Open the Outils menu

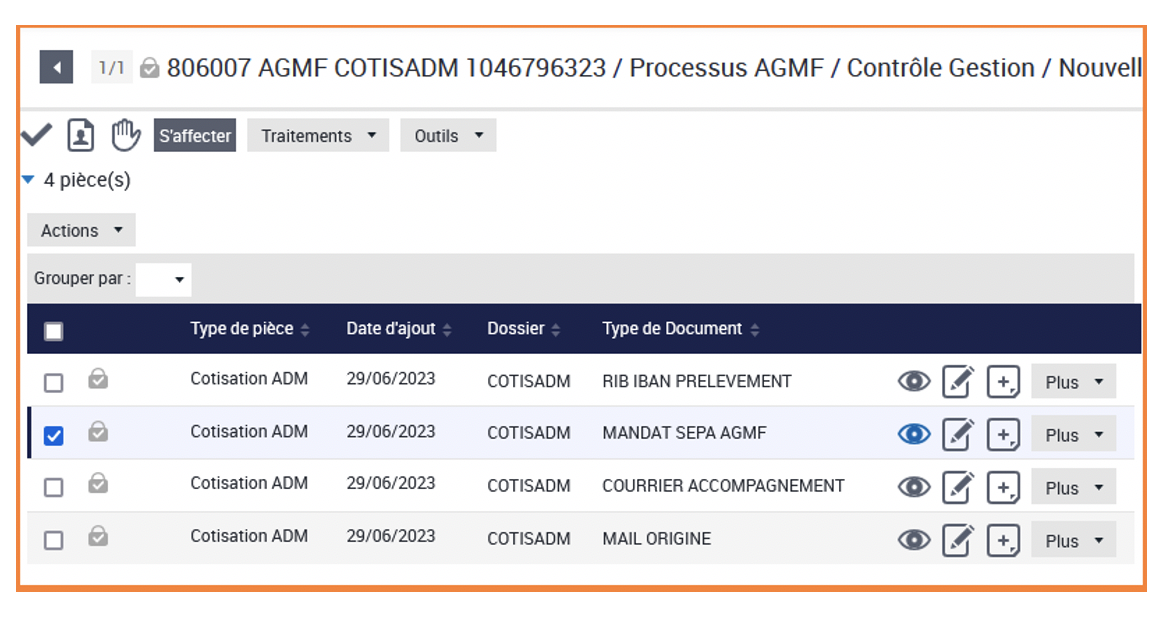coord(448,136)
